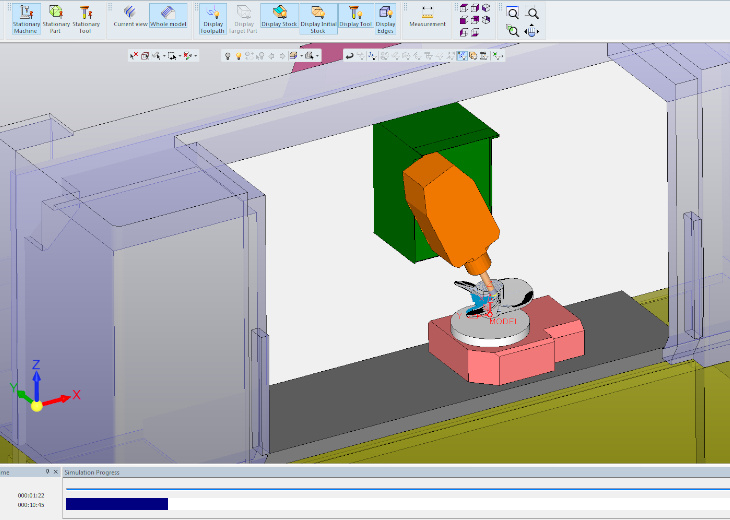Click the undo arrow in viewport toolbar

pyautogui.click(x=349, y=56)
